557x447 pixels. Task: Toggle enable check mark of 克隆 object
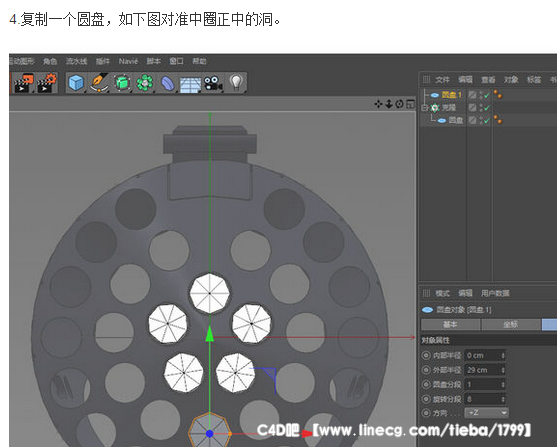487,107
